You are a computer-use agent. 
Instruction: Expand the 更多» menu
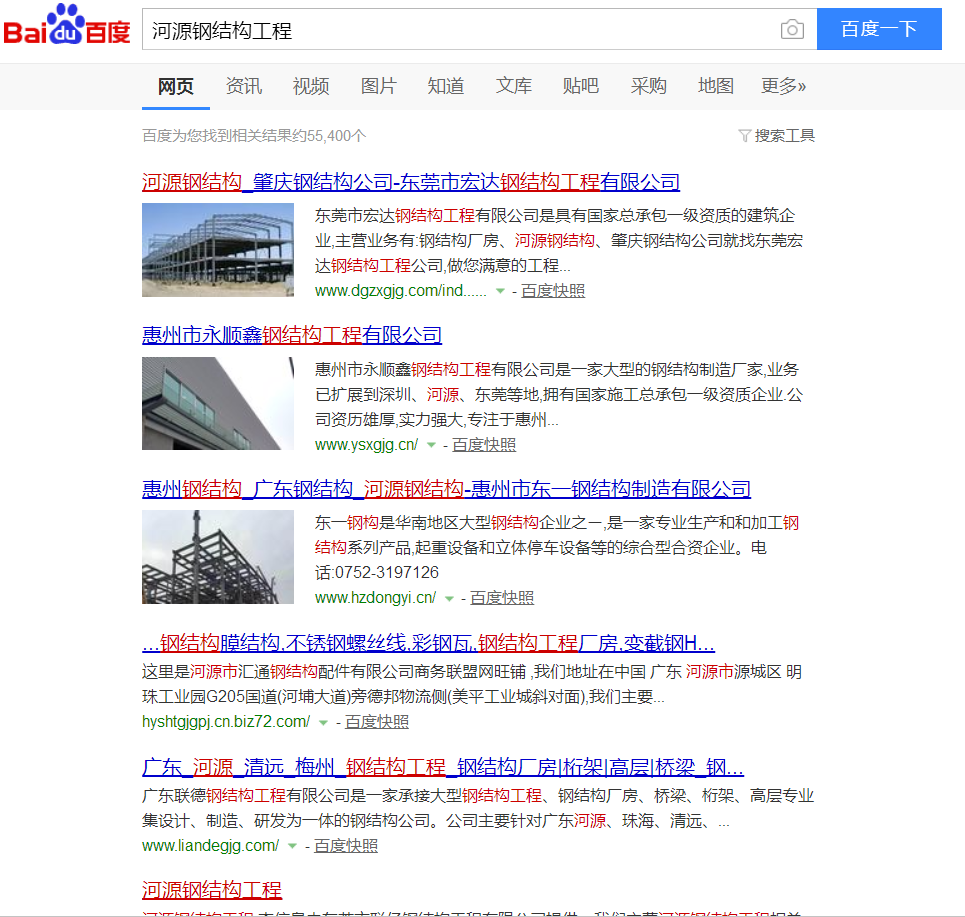click(783, 86)
